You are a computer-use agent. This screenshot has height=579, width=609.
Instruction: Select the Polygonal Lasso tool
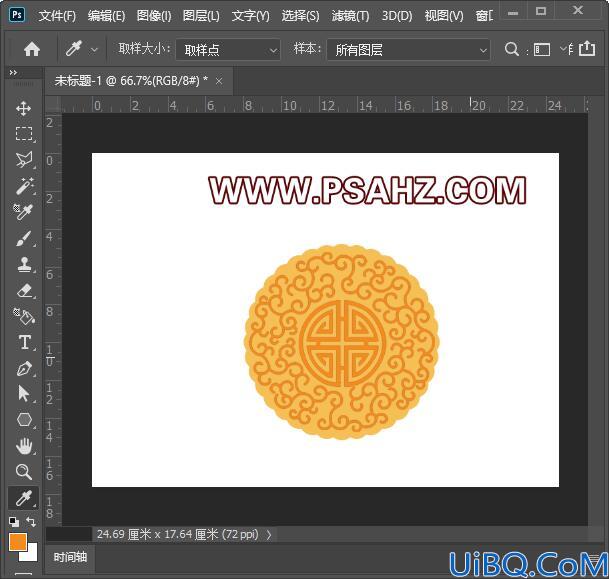[24, 160]
